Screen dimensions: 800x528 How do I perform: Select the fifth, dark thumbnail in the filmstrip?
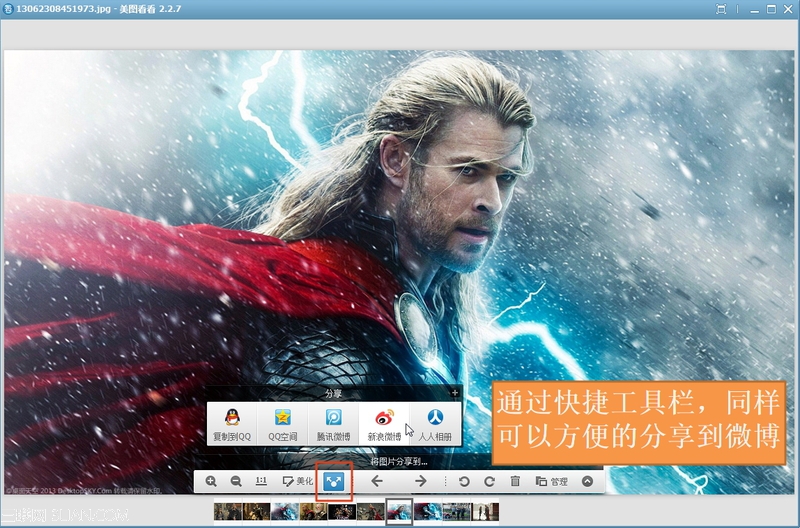tap(342, 511)
